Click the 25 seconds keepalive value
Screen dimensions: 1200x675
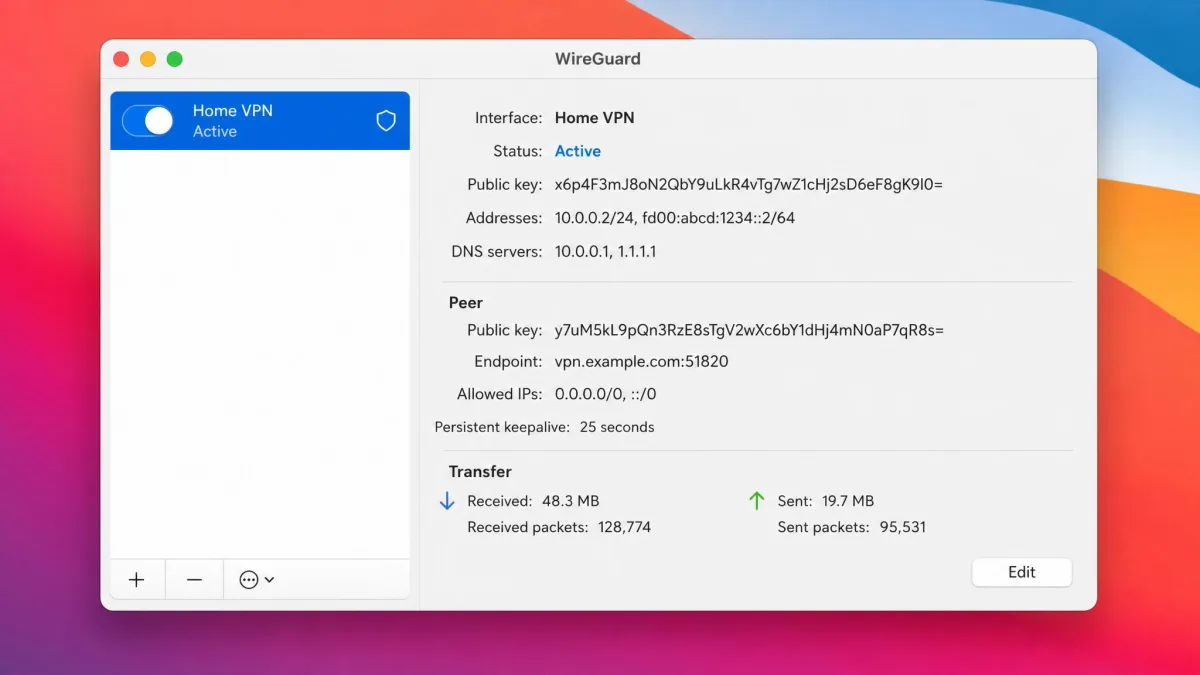(617, 427)
